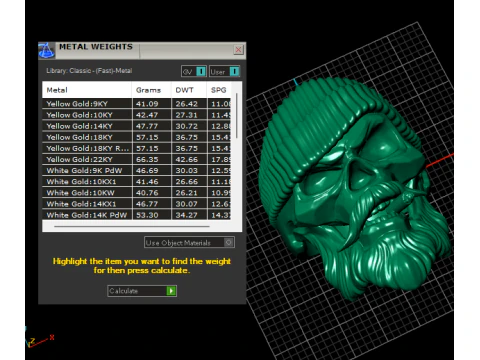Viewport: 480px width, 360px height.
Task: Click the horizontal scrollbar under metal table
Action: 132,226
